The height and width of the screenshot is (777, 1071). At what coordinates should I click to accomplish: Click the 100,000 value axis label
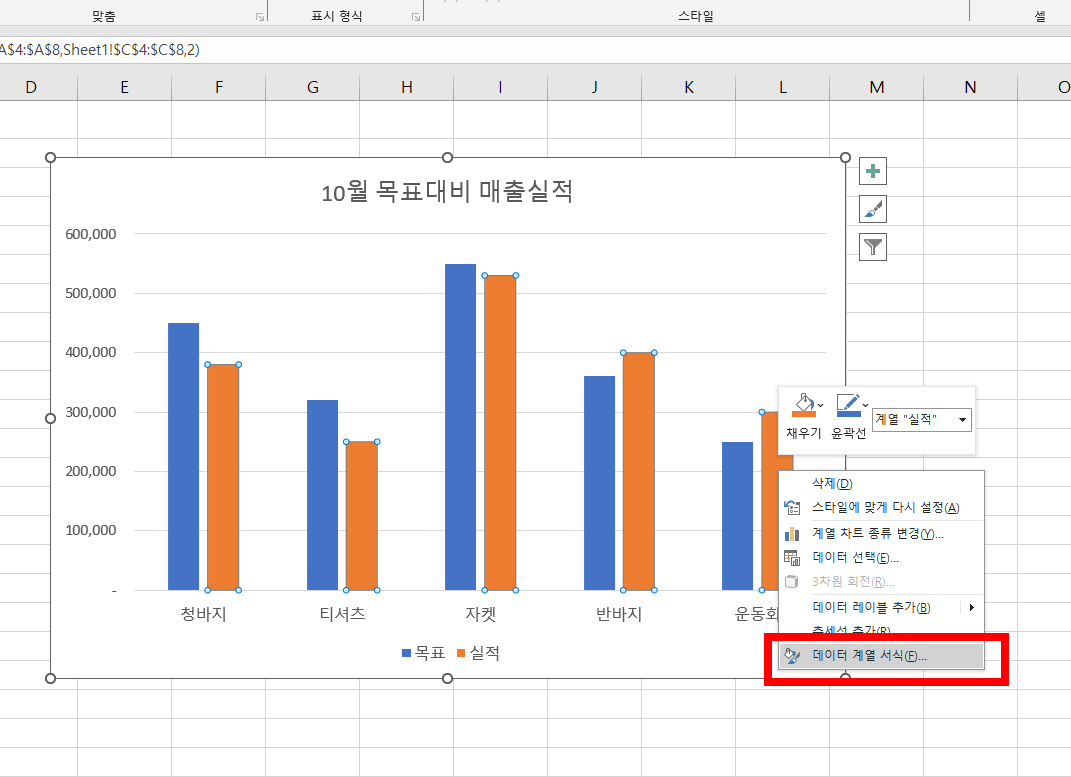pyautogui.click(x=91, y=531)
